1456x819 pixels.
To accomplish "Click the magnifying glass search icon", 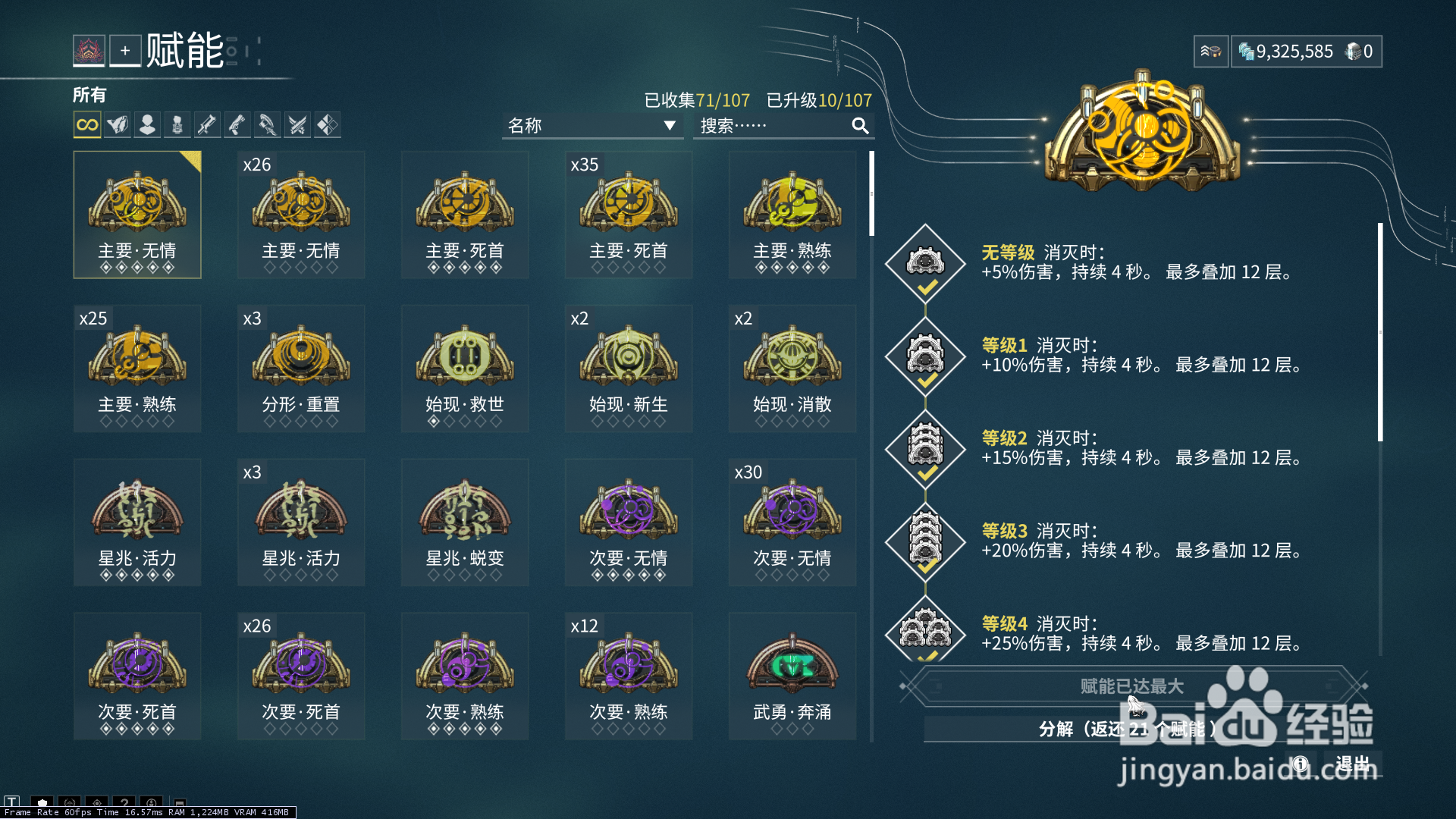I will (860, 126).
